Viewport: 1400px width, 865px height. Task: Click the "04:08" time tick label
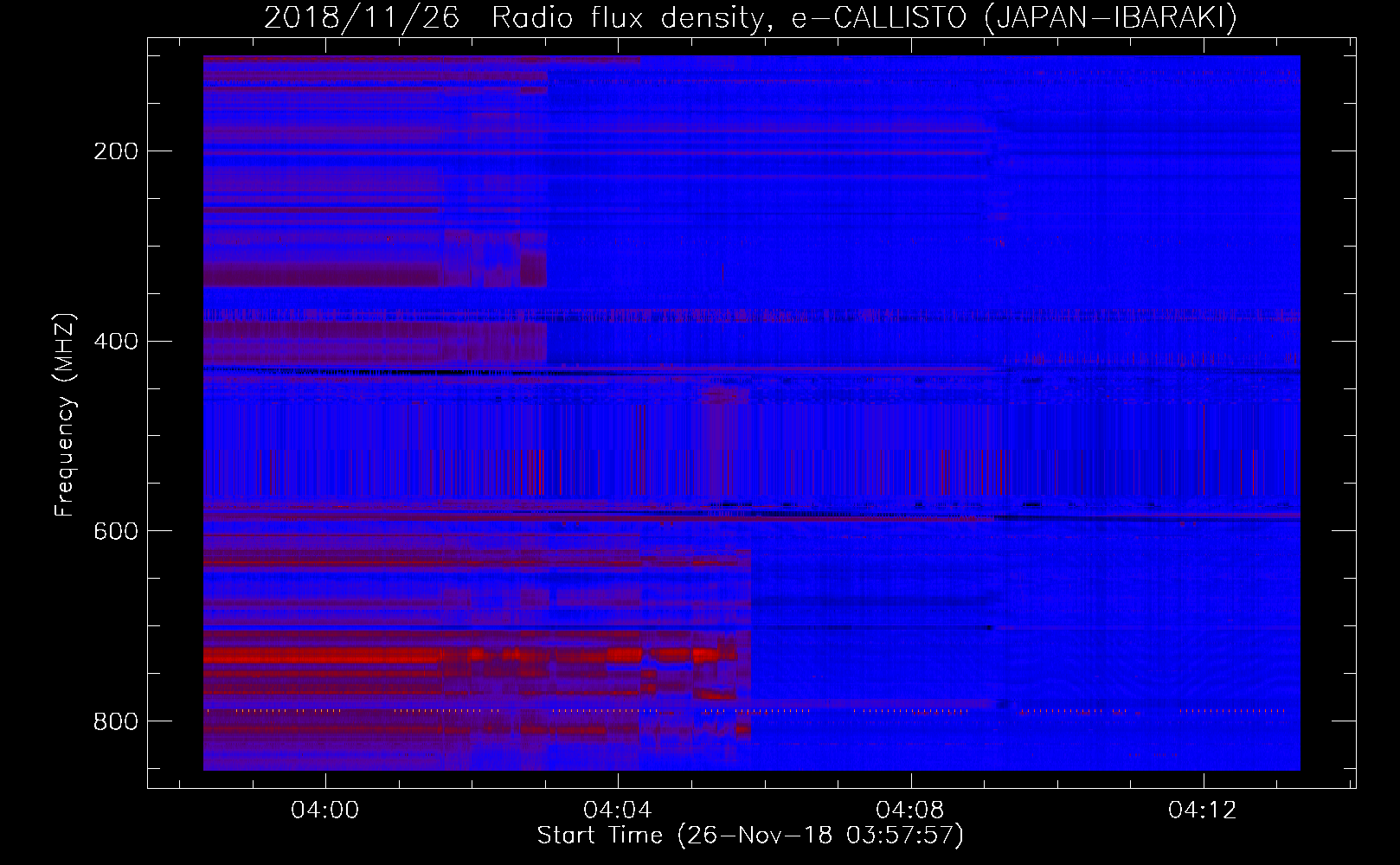tap(910, 810)
